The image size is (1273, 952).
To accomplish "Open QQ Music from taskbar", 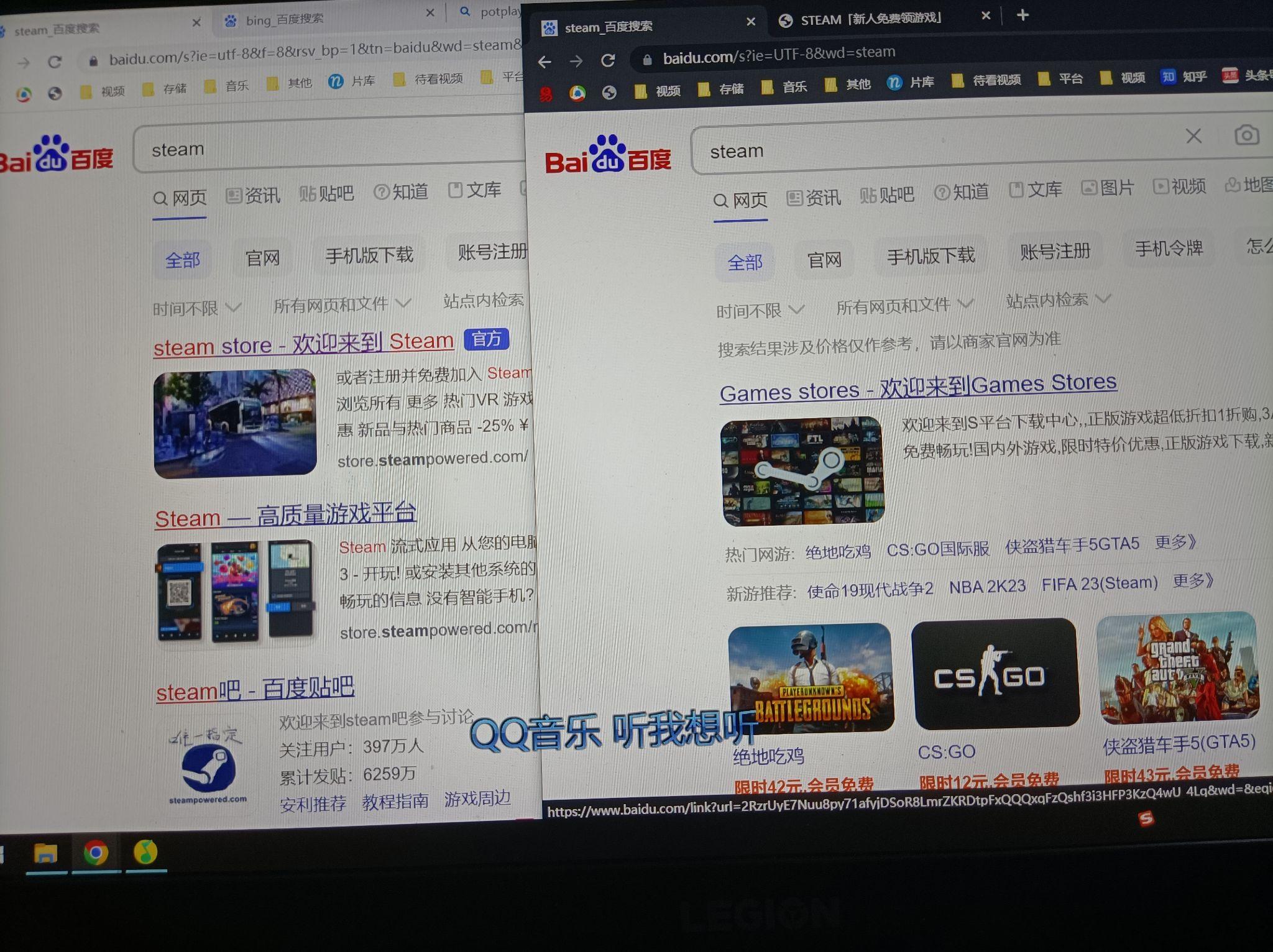I will [145, 852].
